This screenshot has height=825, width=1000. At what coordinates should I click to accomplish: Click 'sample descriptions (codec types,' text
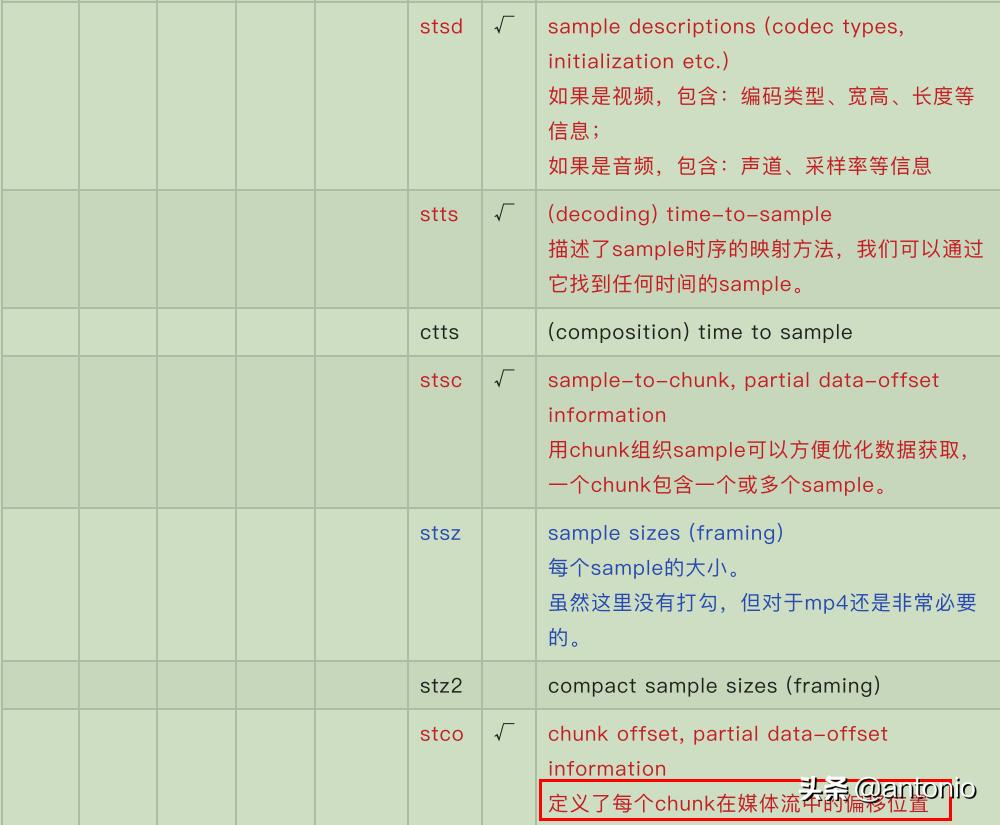point(726,27)
